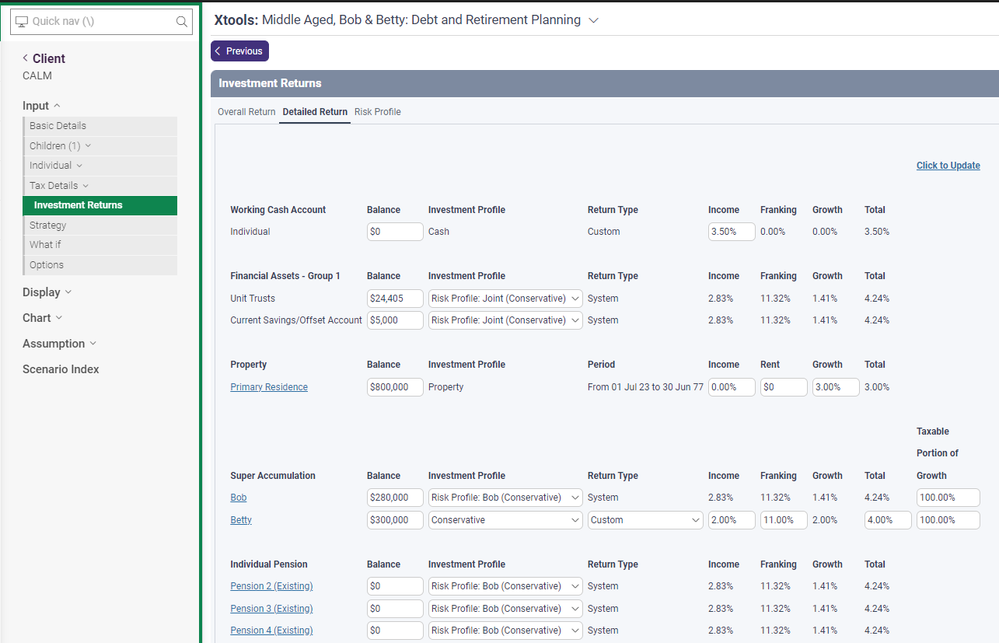Switch to the Overall Return tab
This screenshot has height=643, width=999.
[246, 112]
